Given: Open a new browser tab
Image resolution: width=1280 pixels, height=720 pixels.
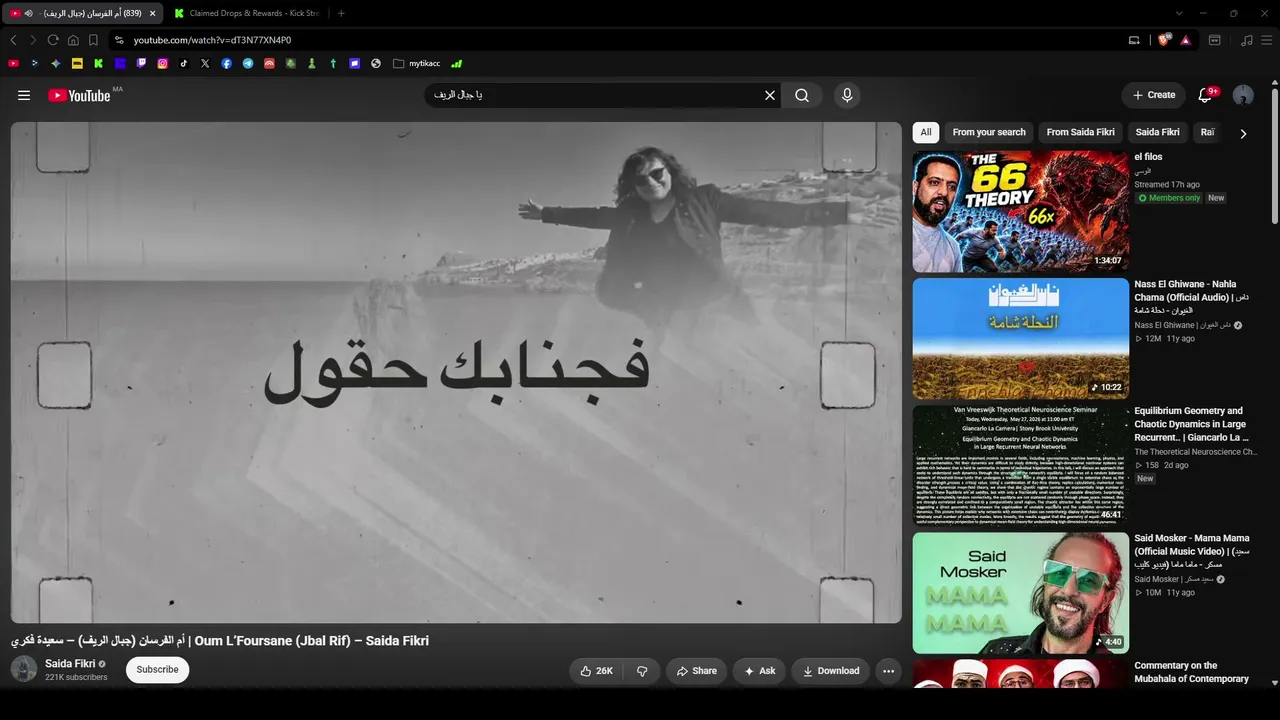Looking at the screenshot, I should pyautogui.click(x=341, y=13).
